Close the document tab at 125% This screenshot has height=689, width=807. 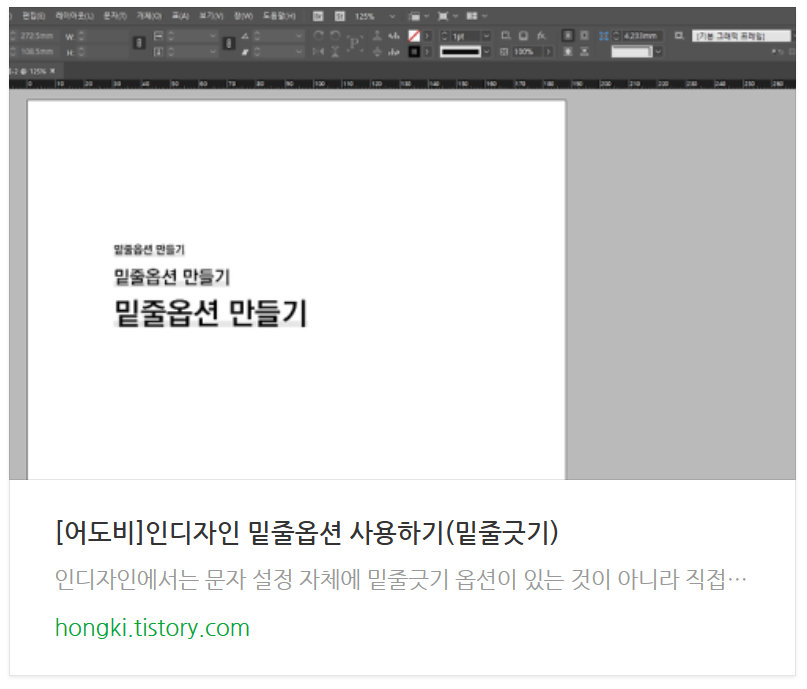pos(52,71)
